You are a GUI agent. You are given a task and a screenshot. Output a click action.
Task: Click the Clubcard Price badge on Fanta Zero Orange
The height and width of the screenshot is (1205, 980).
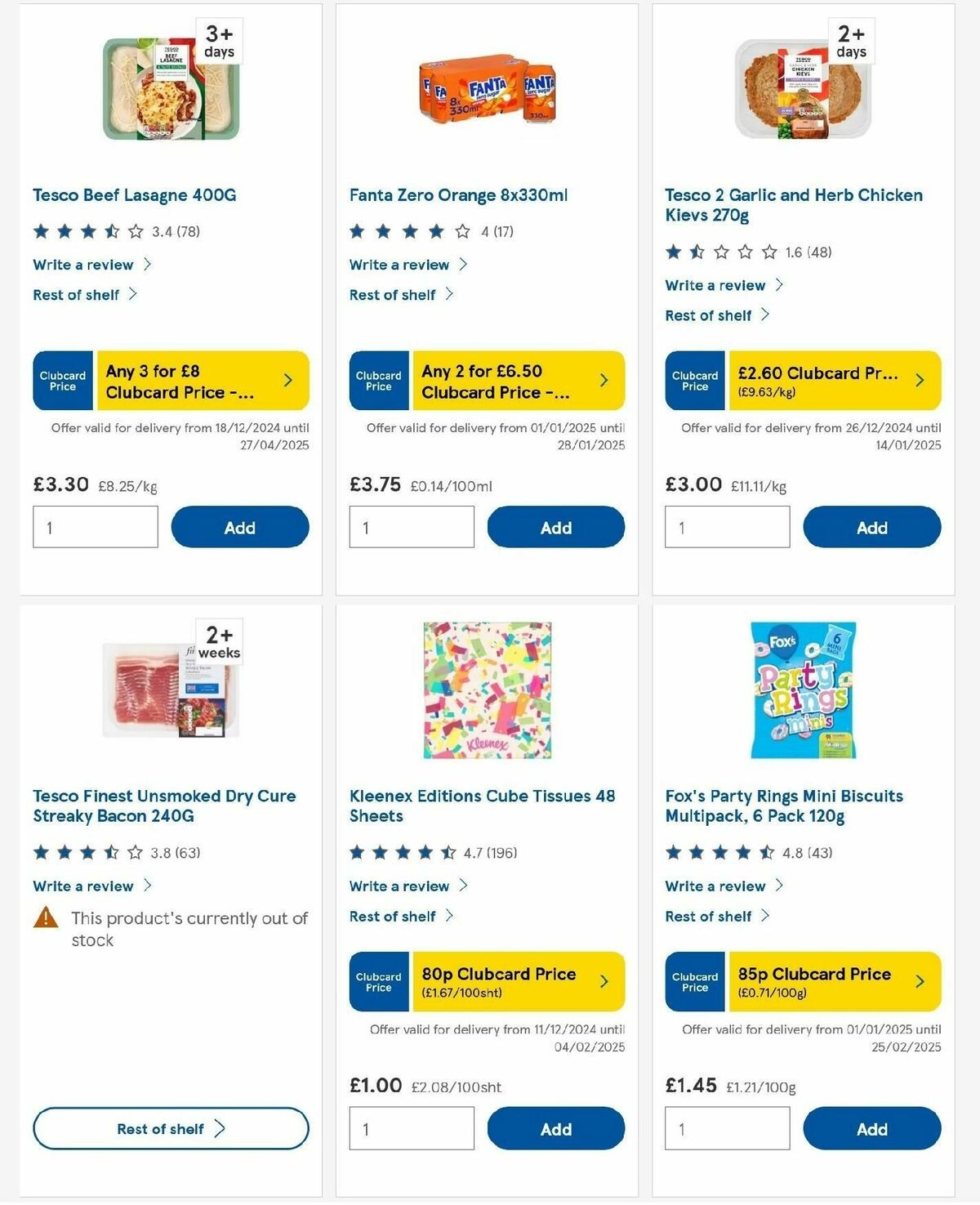[379, 380]
